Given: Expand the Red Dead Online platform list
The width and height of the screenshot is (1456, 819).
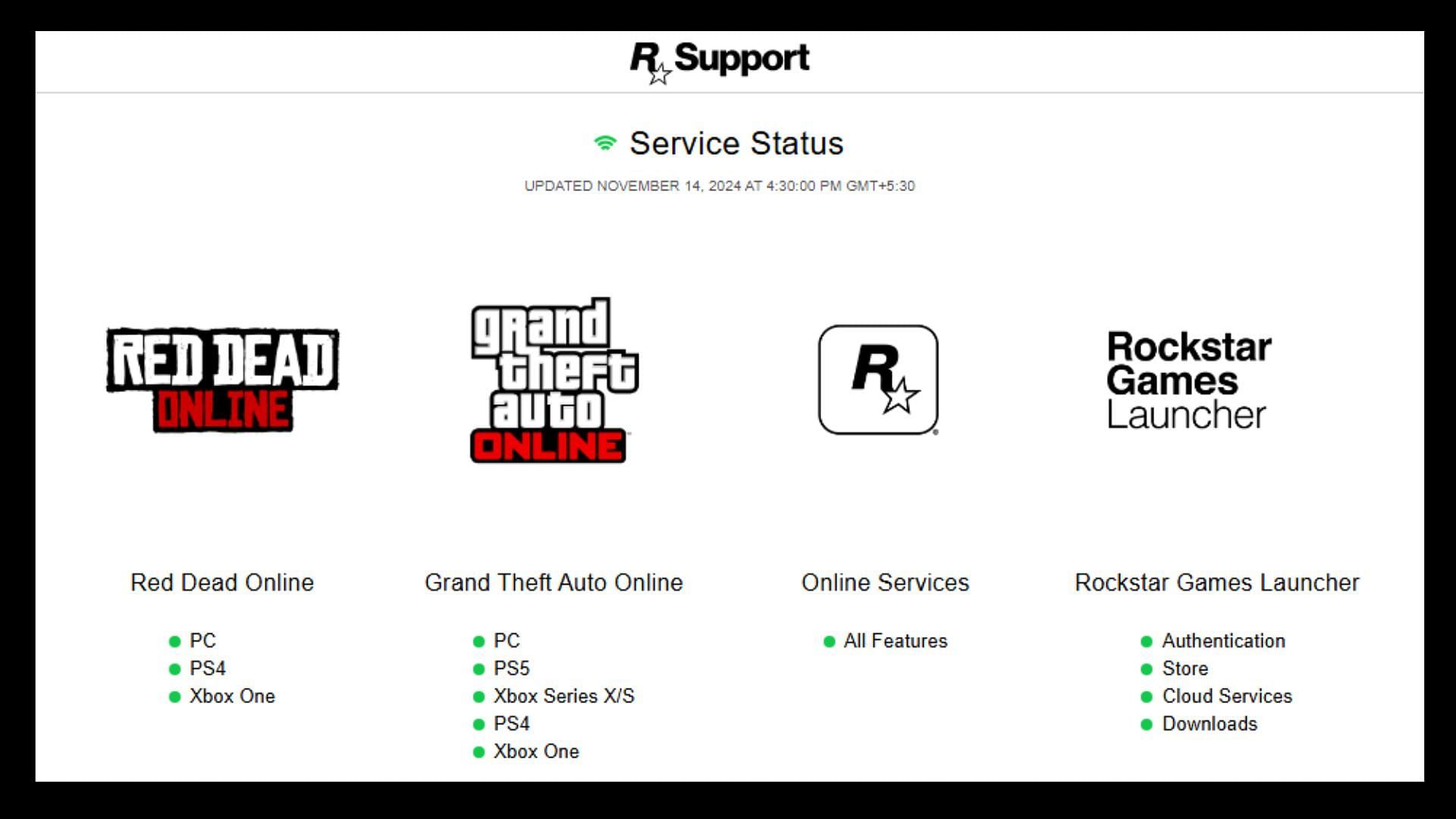Looking at the screenshot, I should click(222, 581).
